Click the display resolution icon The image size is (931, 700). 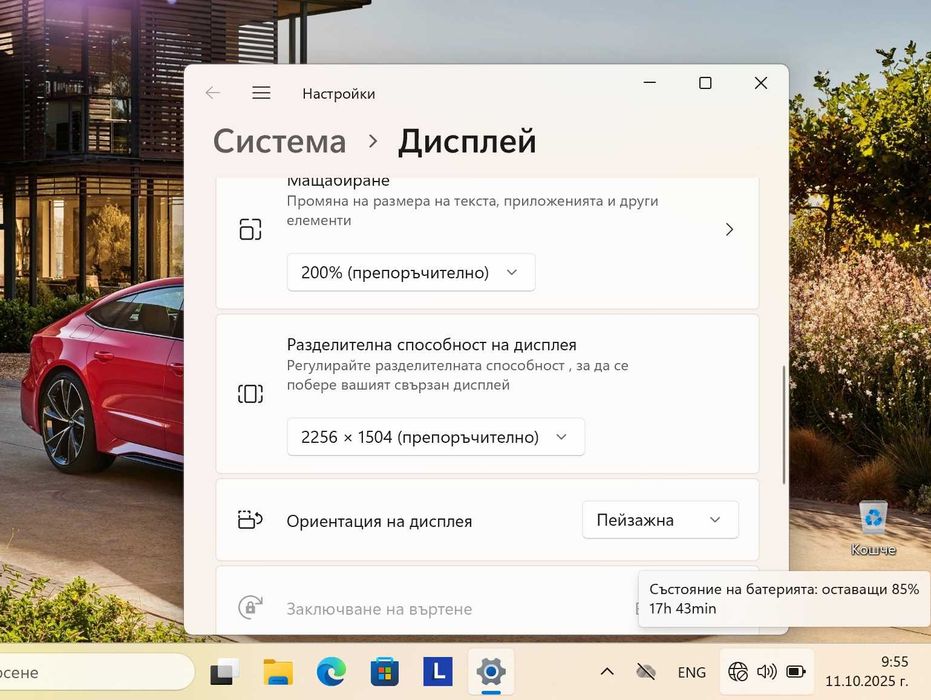[251, 394]
